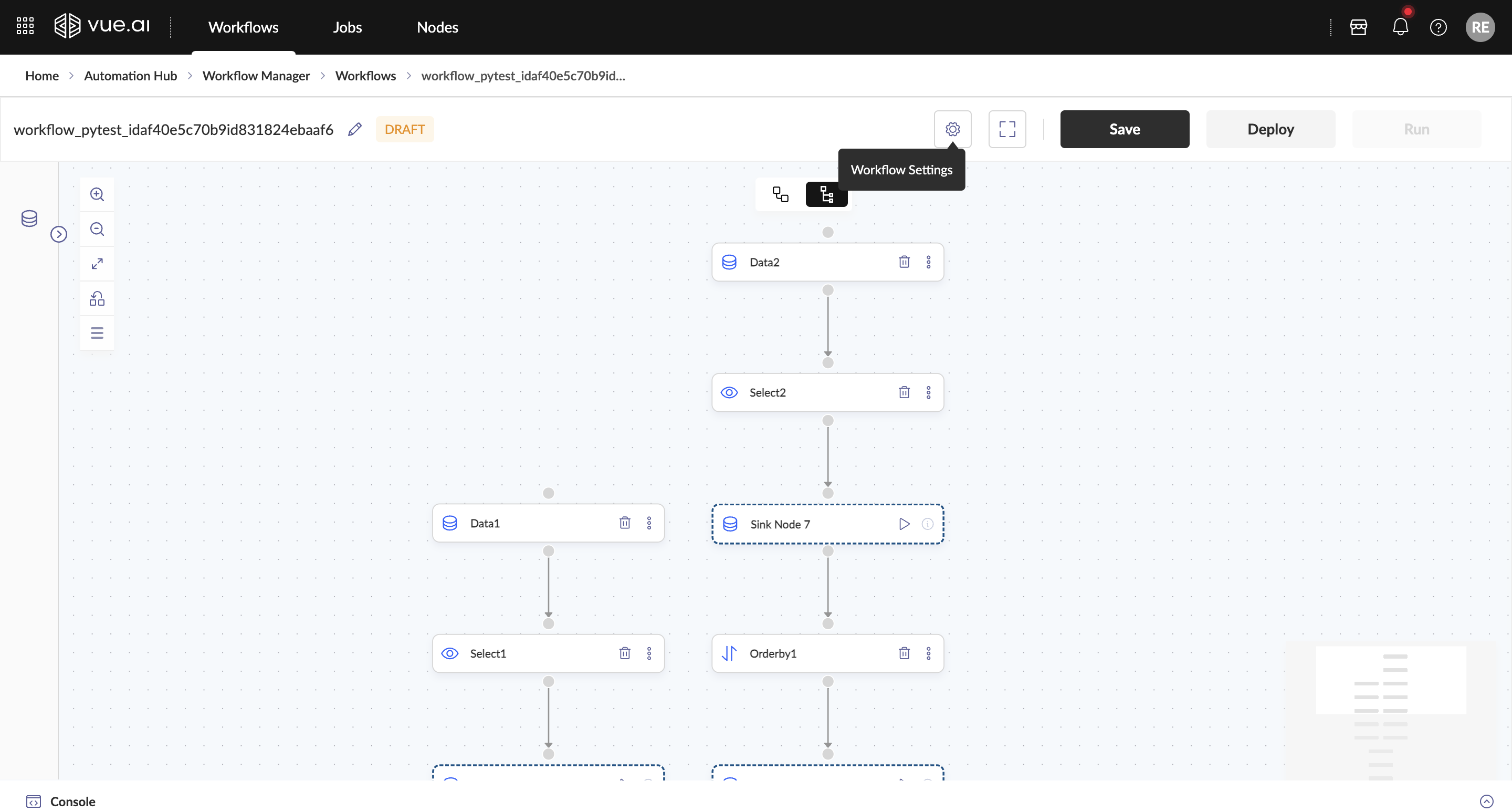Open the marketplace store icon
The image size is (1512, 812).
coord(1358,27)
